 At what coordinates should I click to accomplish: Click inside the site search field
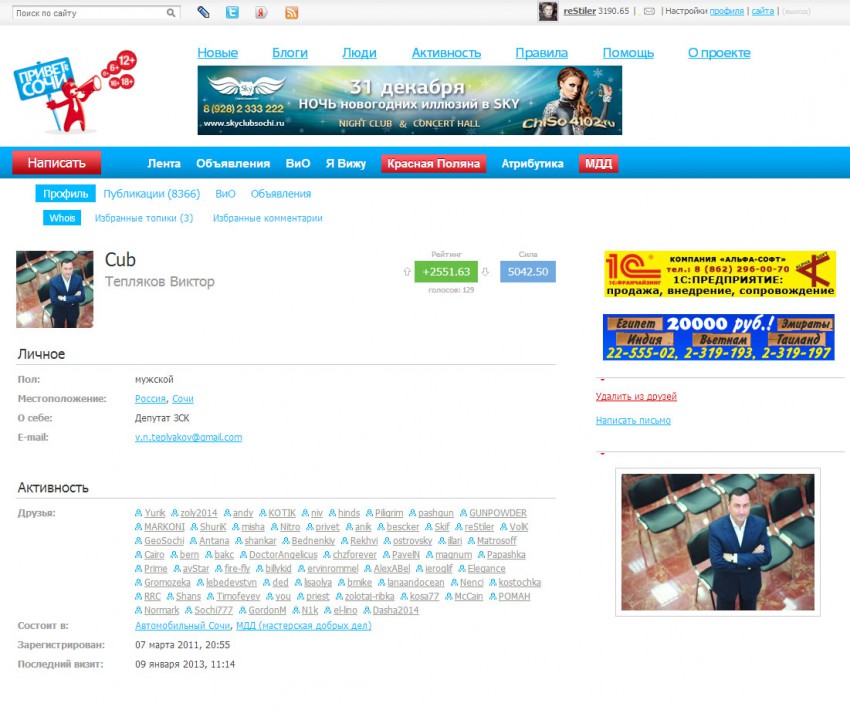(x=88, y=14)
